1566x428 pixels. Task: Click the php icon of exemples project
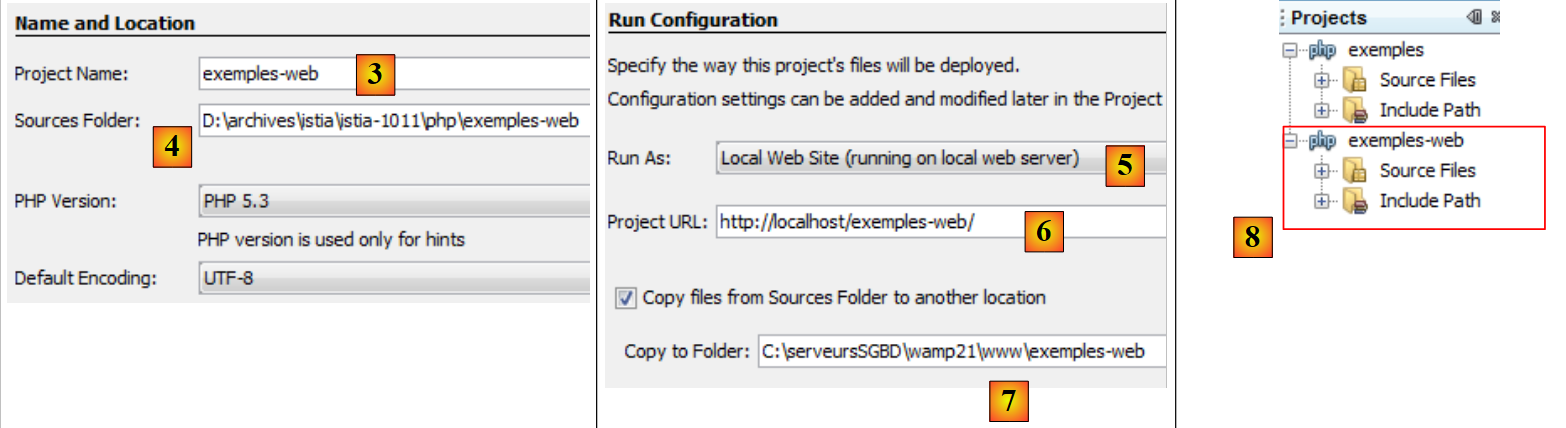coord(1322,50)
